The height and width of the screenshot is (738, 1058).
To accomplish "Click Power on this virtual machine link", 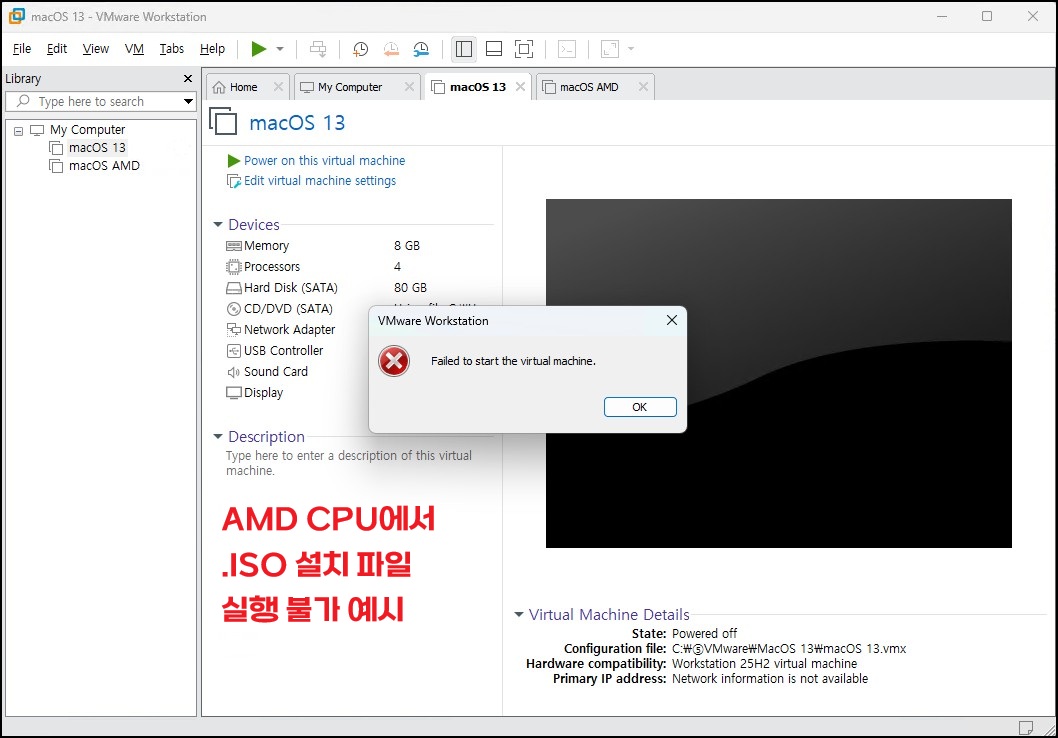I will pyautogui.click(x=324, y=161).
